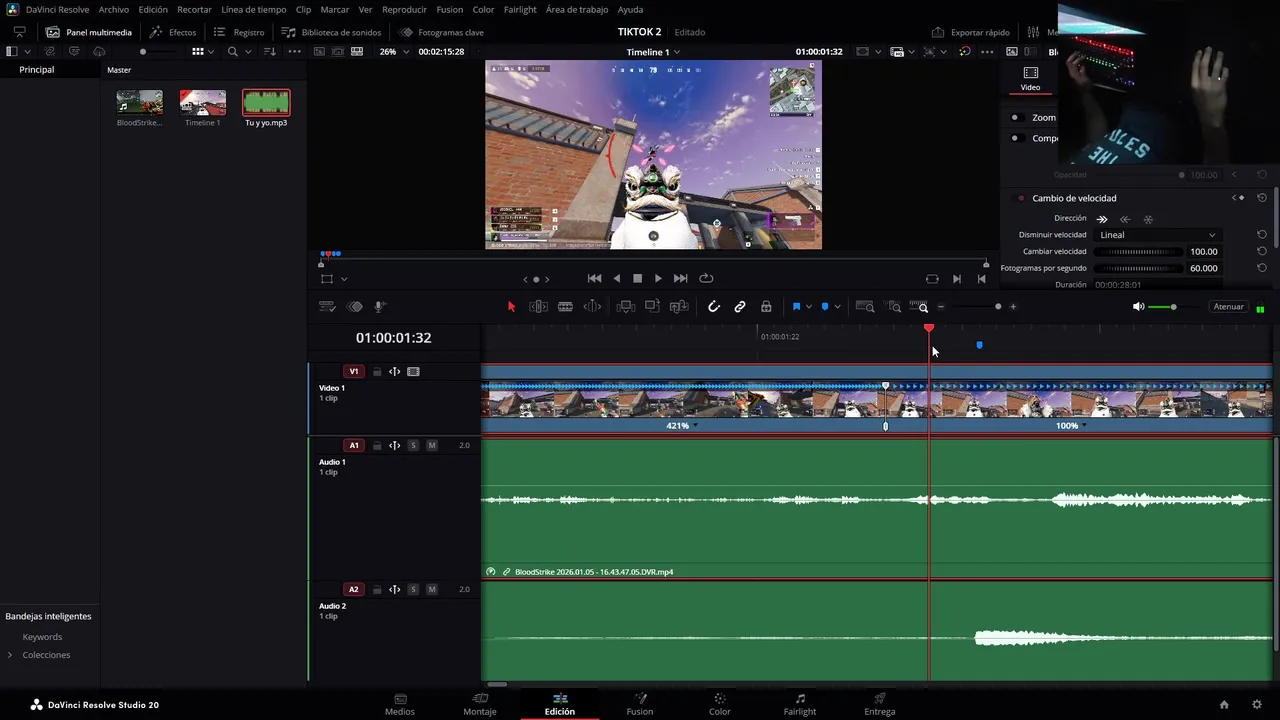This screenshot has height=720, width=1280.
Task: Toggle timeline snapping magnet
Action: tap(714, 307)
